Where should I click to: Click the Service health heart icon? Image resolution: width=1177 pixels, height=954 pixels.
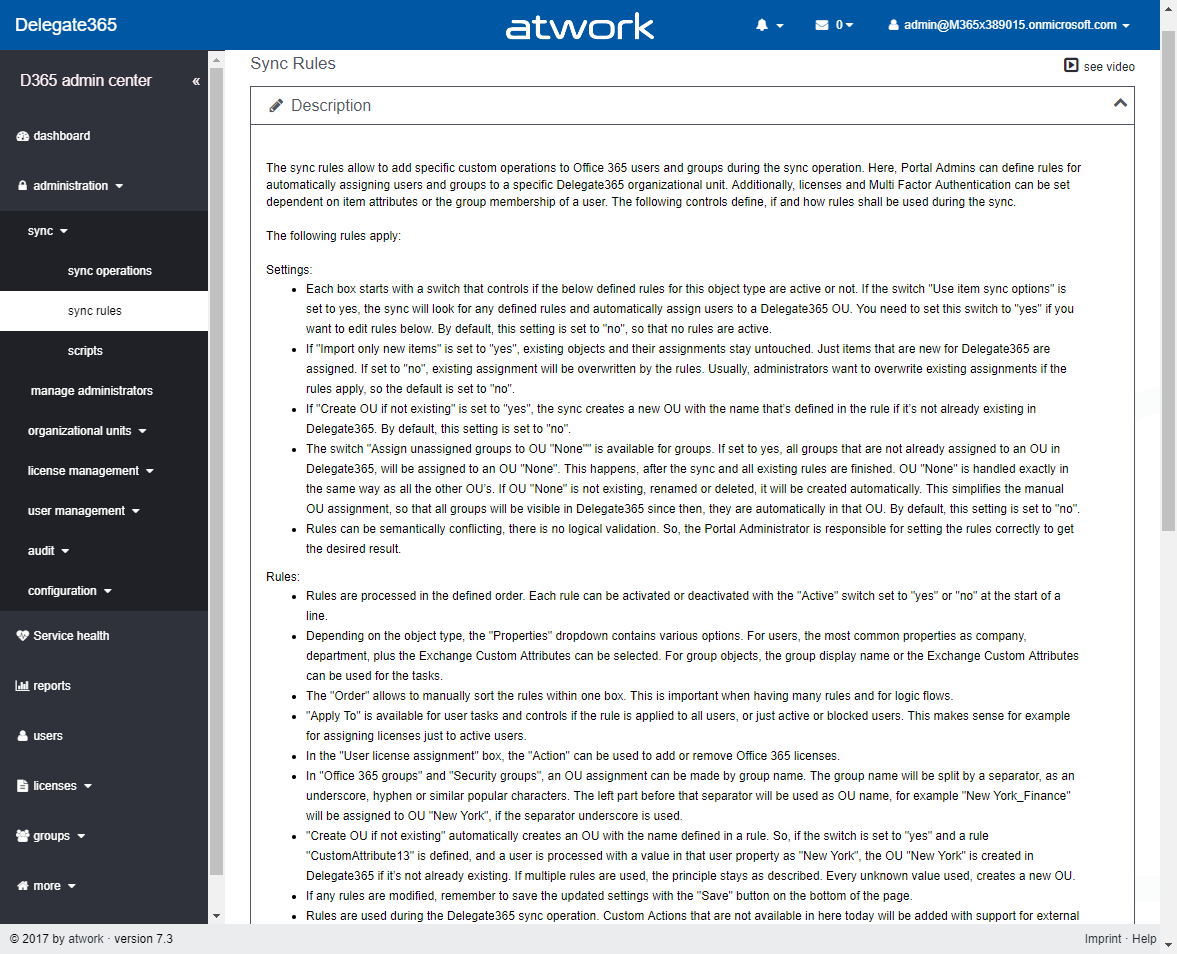click(23, 636)
